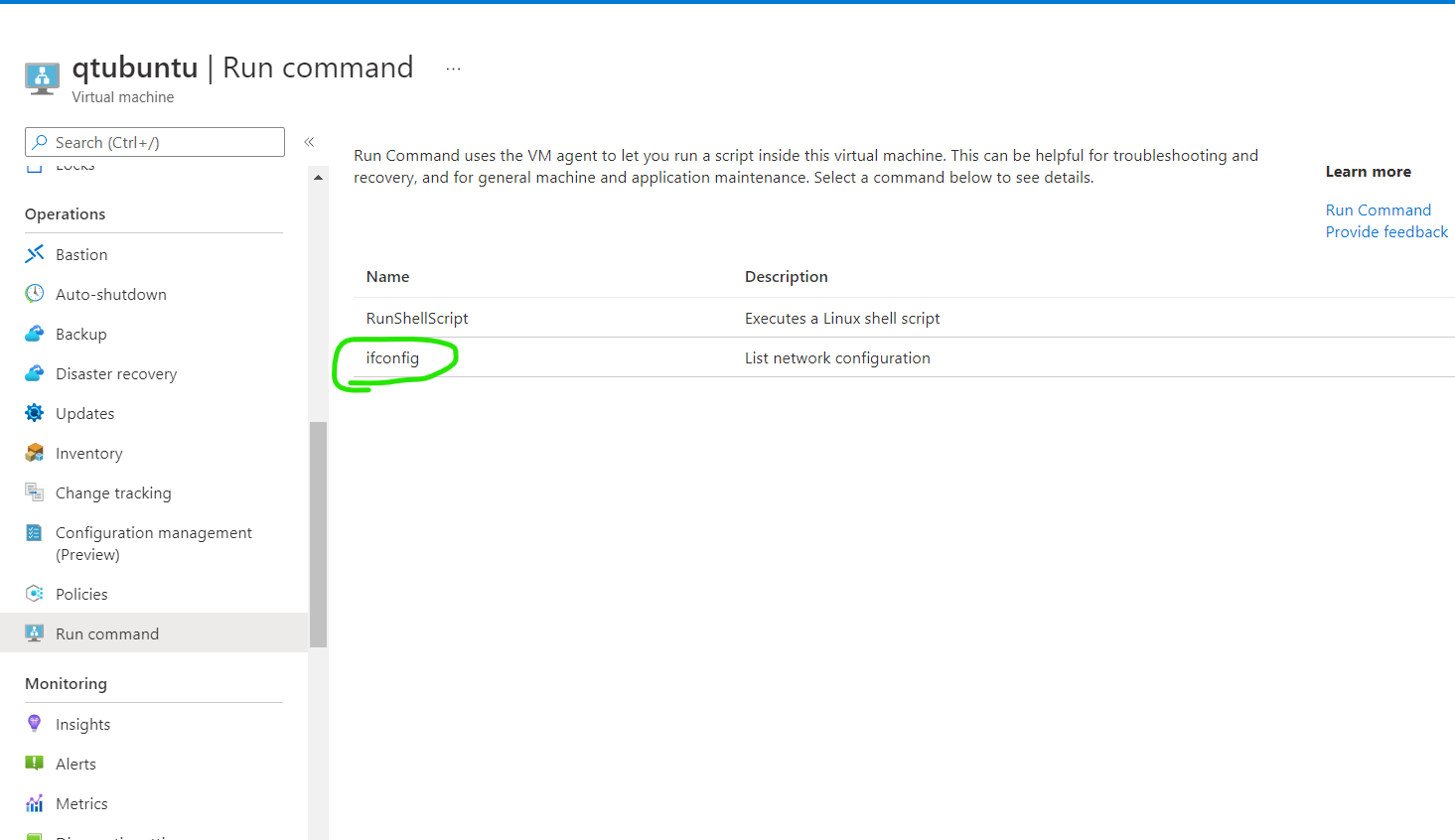Viewport: 1455px width, 840px height.
Task: Open Metrics under Monitoring
Action: click(81, 803)
